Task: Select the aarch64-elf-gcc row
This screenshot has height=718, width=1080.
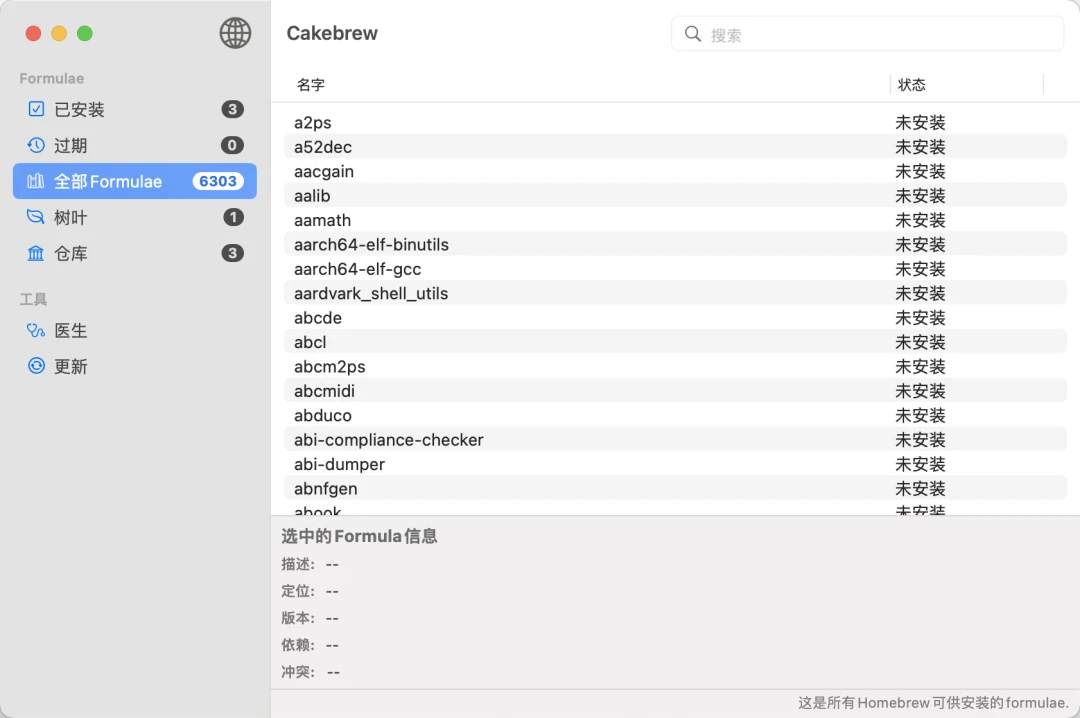Action: pos(676,269)
